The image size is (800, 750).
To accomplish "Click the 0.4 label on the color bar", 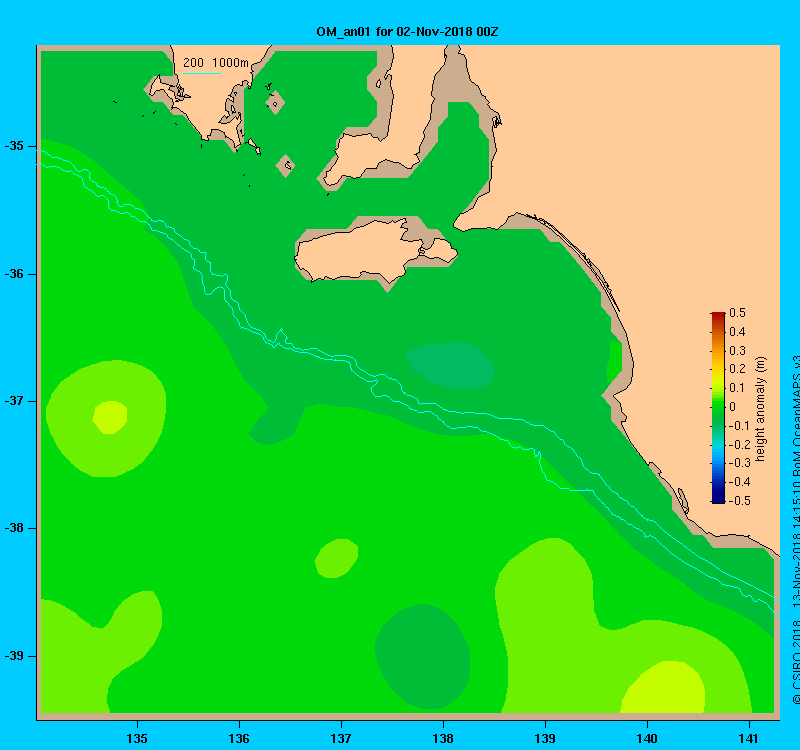I will (737, 332).
